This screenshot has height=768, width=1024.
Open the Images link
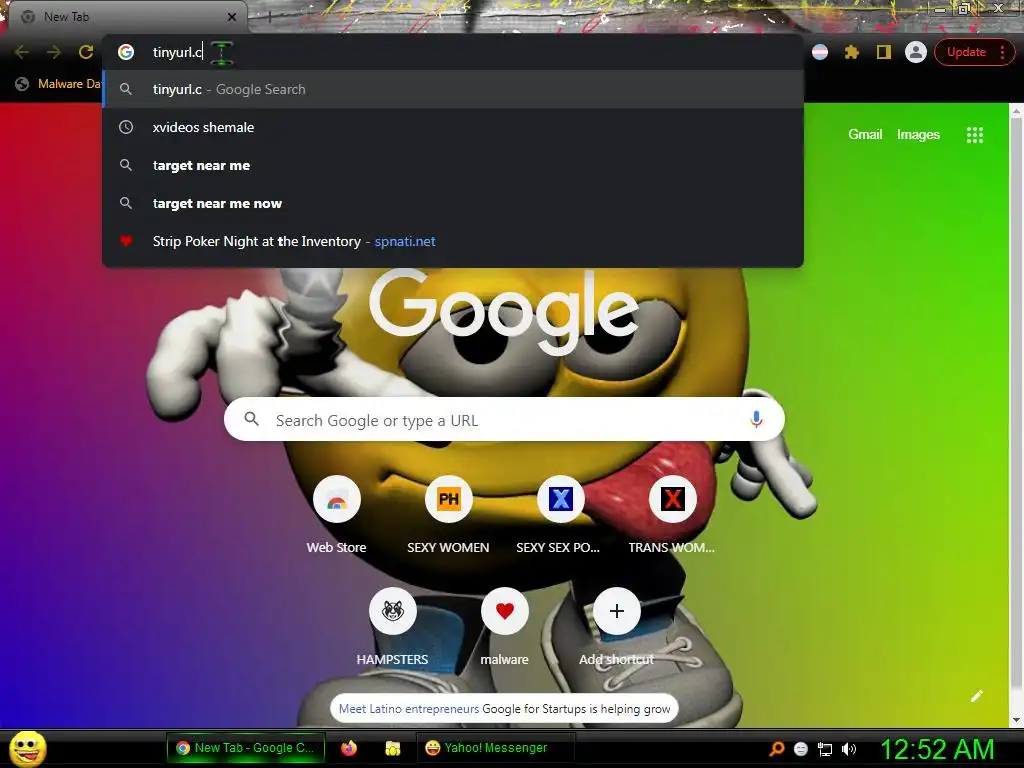(x=918, y=135)
